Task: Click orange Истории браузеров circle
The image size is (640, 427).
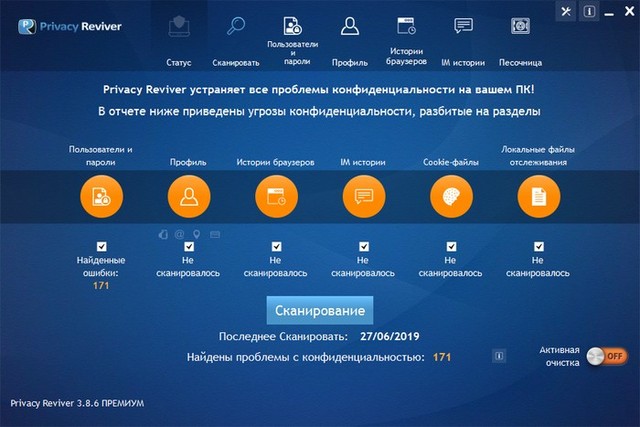Action: 276,196
